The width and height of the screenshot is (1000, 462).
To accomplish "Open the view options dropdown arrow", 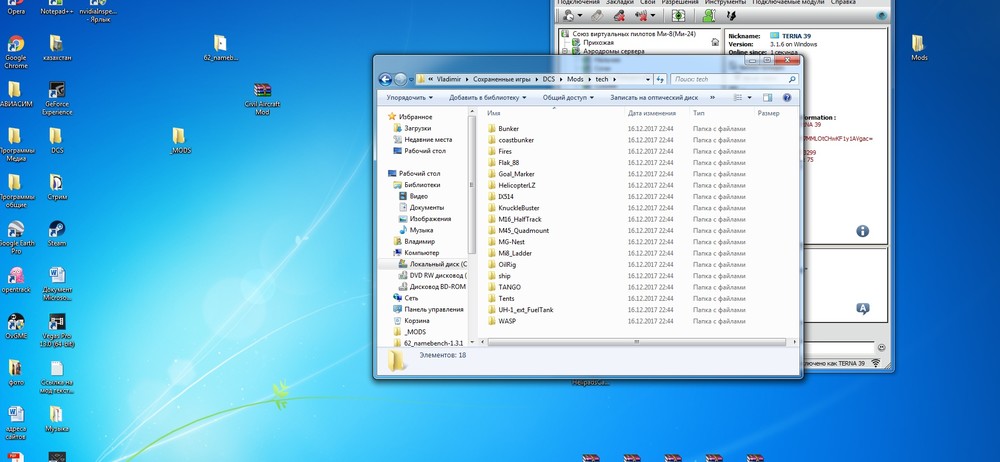I will (751, 98).
